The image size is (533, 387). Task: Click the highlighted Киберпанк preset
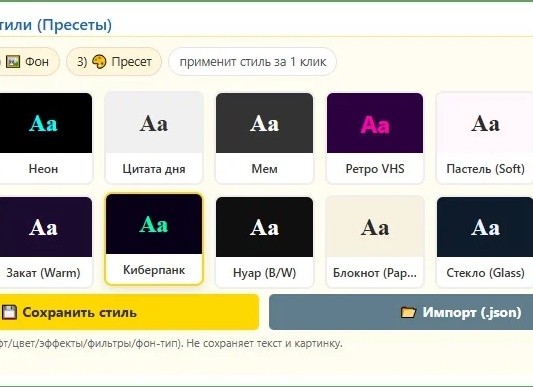pos(154,239)
